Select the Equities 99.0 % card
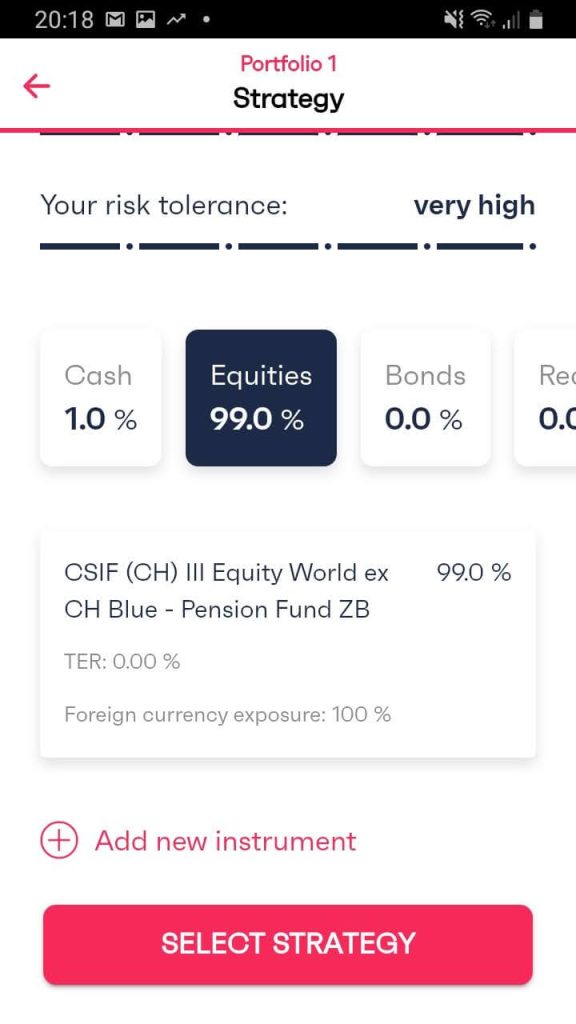Screen dimensions: 576x1024 [261, 398]
